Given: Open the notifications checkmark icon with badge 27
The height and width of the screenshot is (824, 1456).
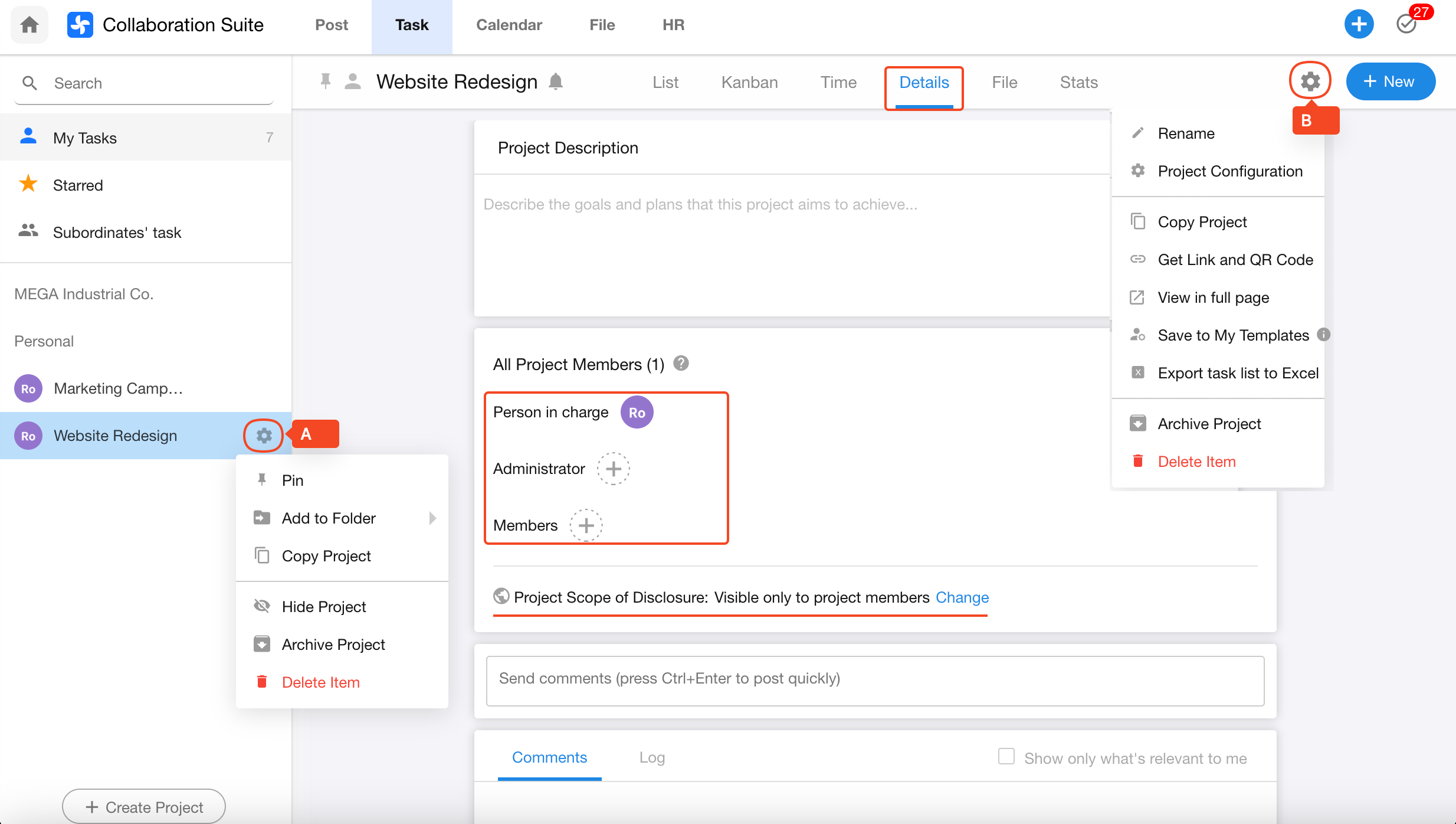Looking at the screenshot, I should coord(1407,24).
